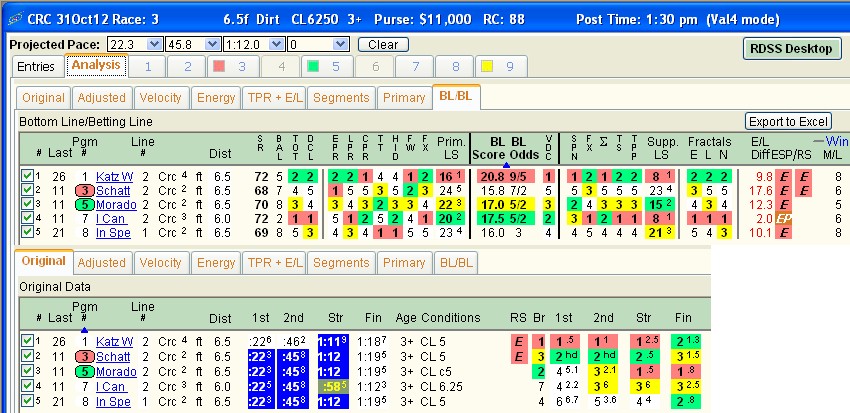The image size is (850, 413).
Task: Open horse tab 4
Action: [x=281, y=67]
